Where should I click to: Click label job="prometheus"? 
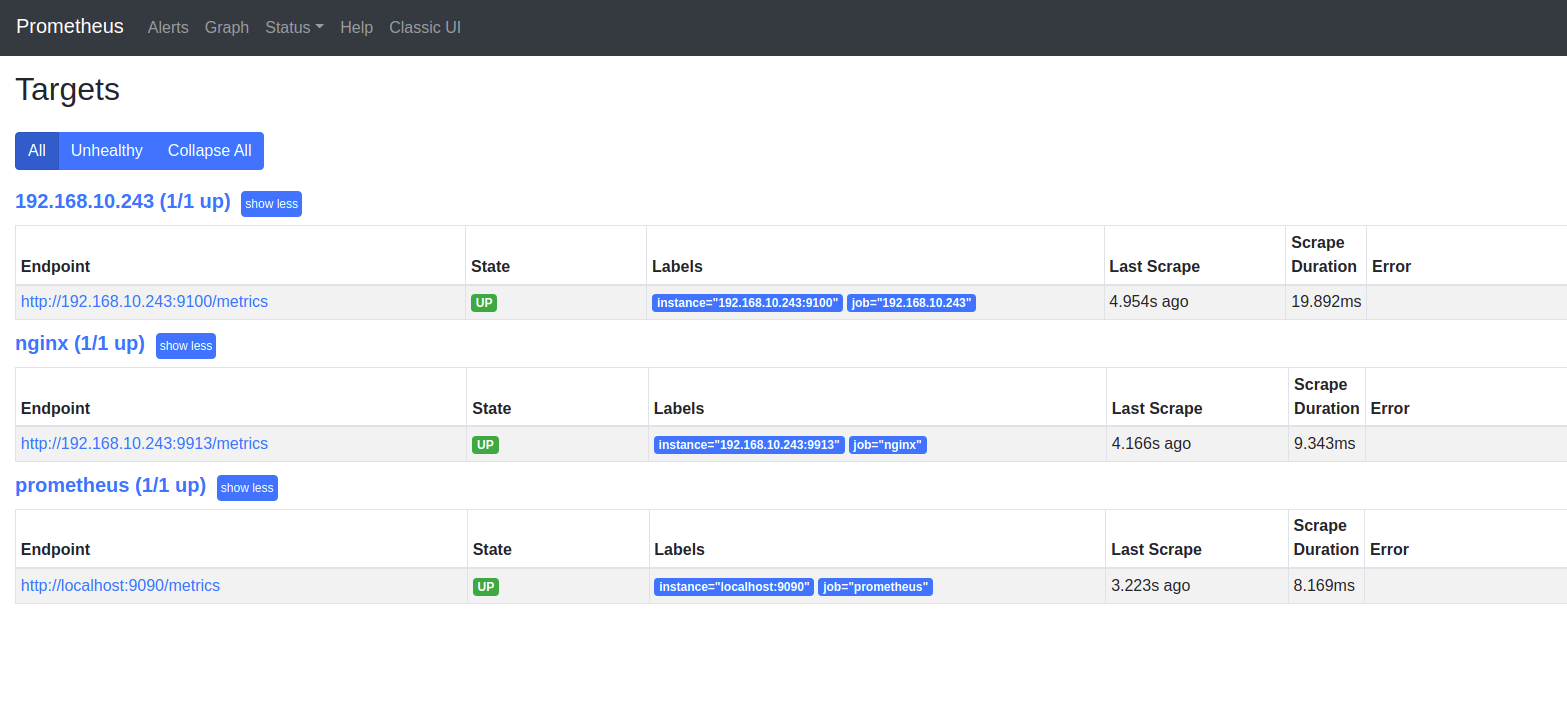point(875,587)
